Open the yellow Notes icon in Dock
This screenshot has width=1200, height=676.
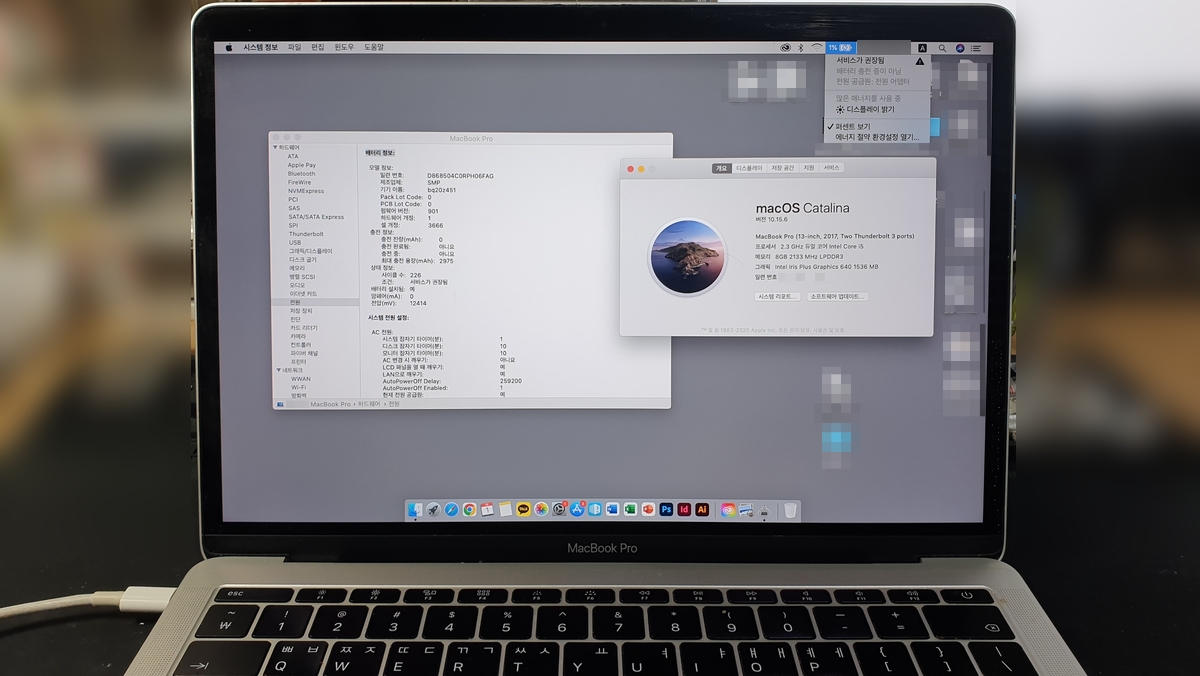click(506, 510)
